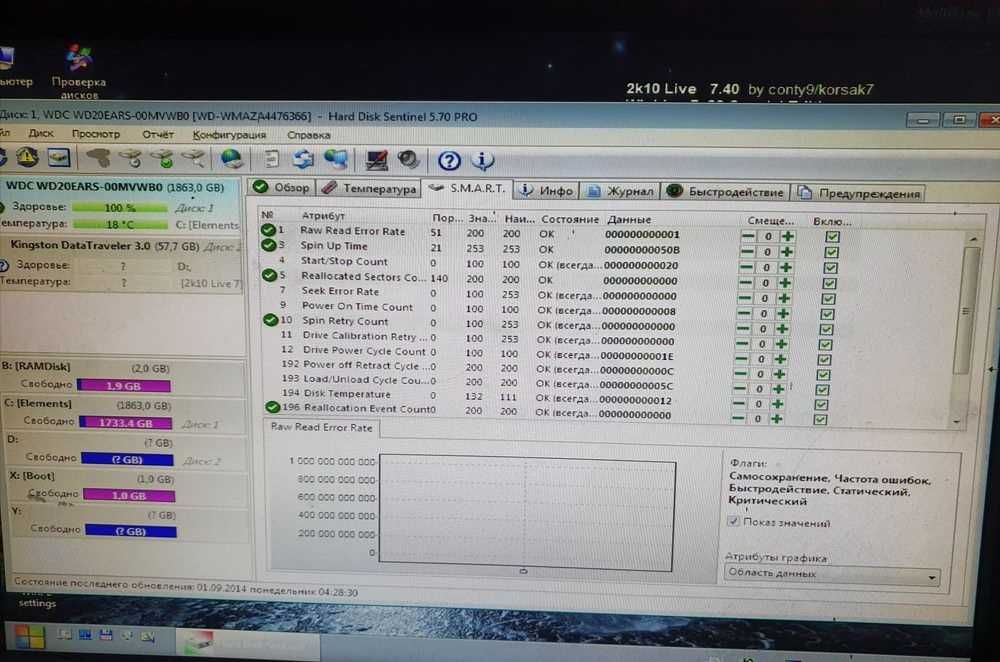Switch to the Журнал tab

[621, 191]
